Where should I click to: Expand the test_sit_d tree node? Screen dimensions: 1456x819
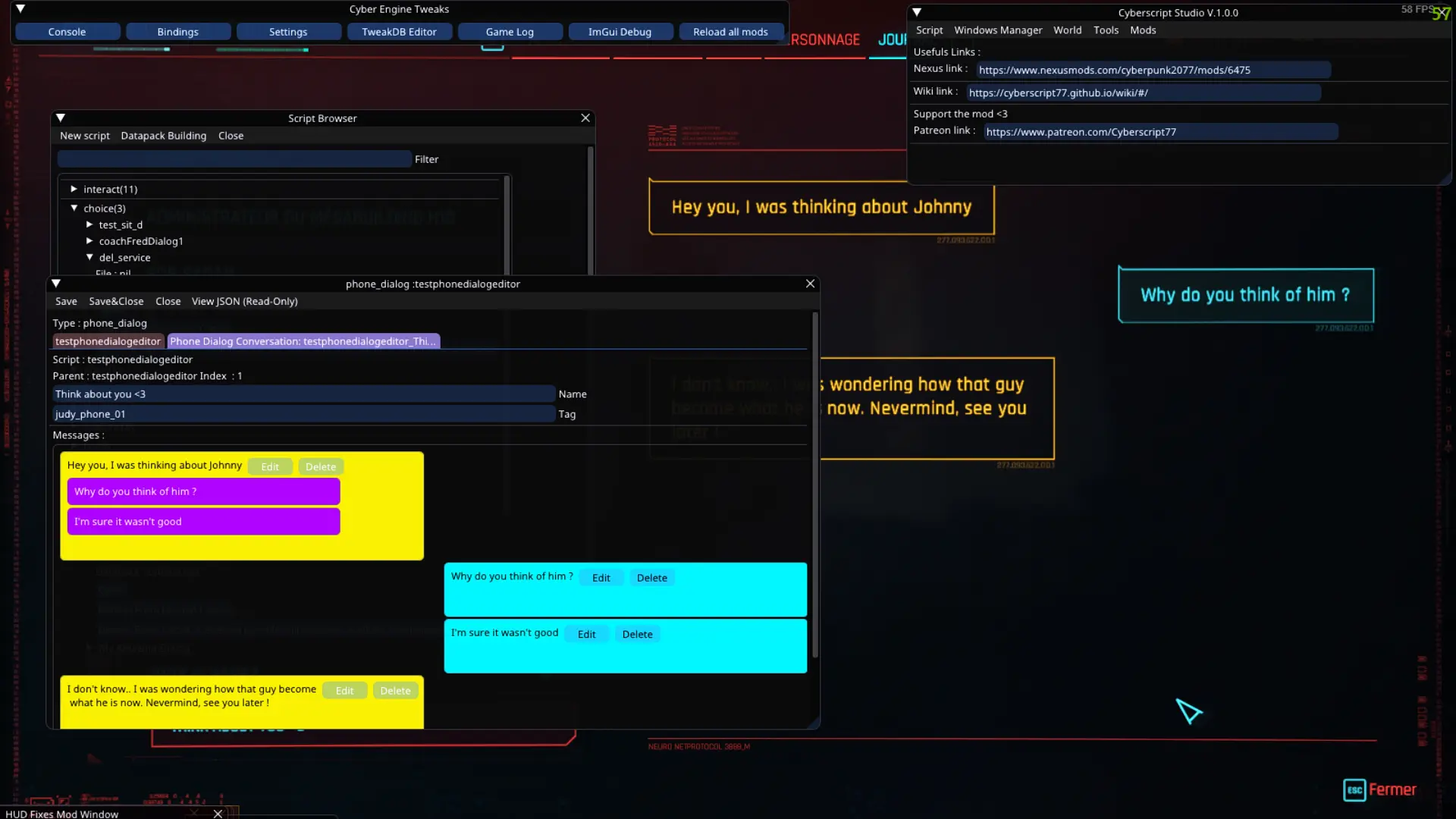89,224
